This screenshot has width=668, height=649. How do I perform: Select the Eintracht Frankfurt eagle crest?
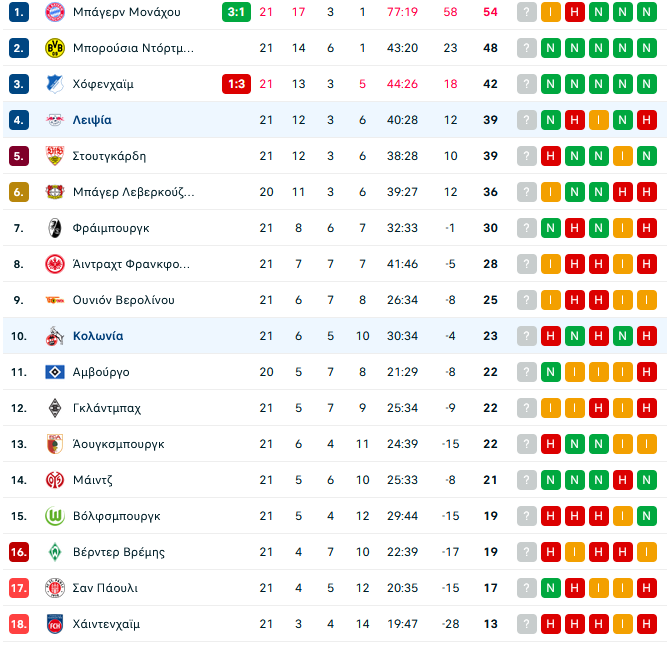coord(54,264)
